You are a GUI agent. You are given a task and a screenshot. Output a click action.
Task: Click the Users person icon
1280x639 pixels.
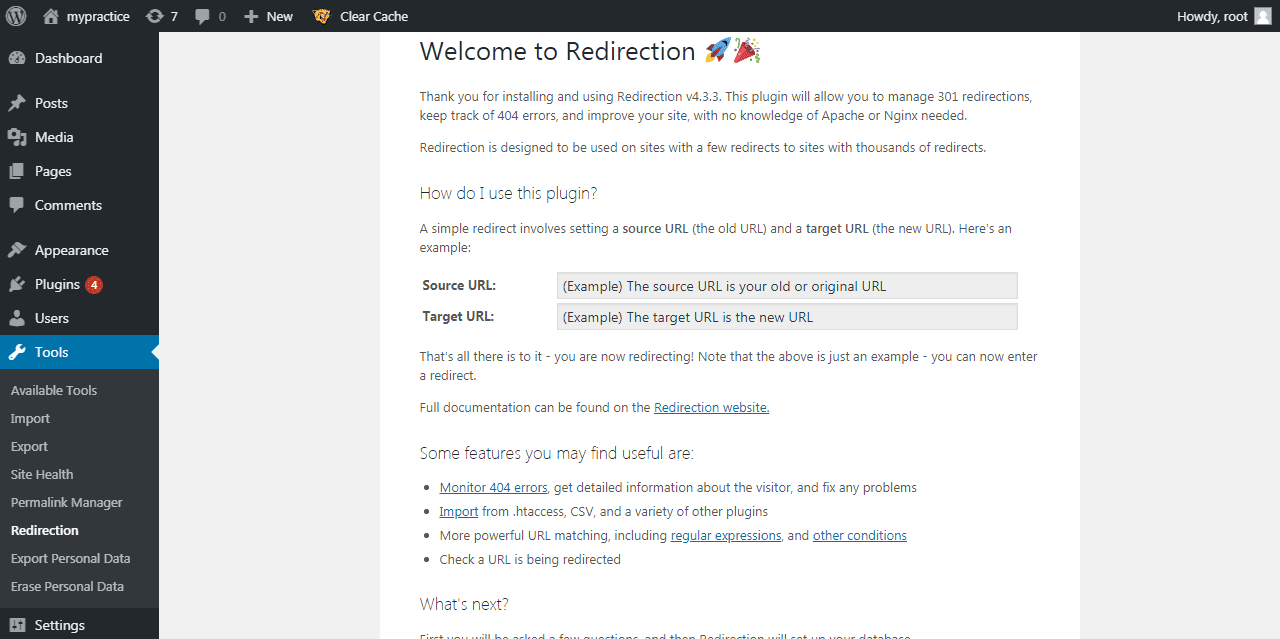(x=17, y=318)
